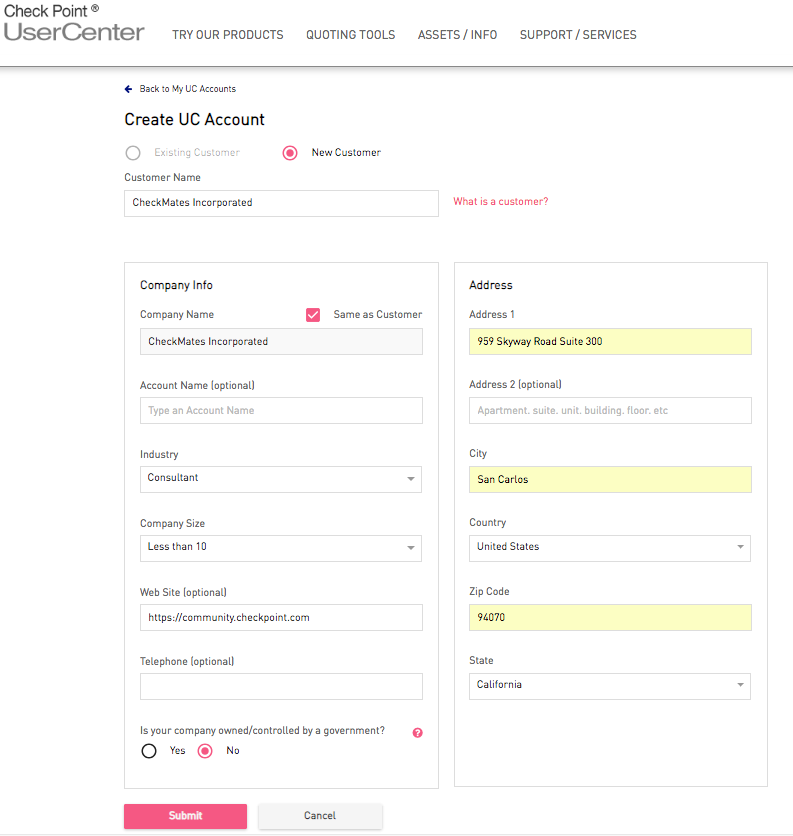This screenshot has width=793, height=836.
Task: Open the Country dropdown showing United States
Action: click(x=610, y=548)
